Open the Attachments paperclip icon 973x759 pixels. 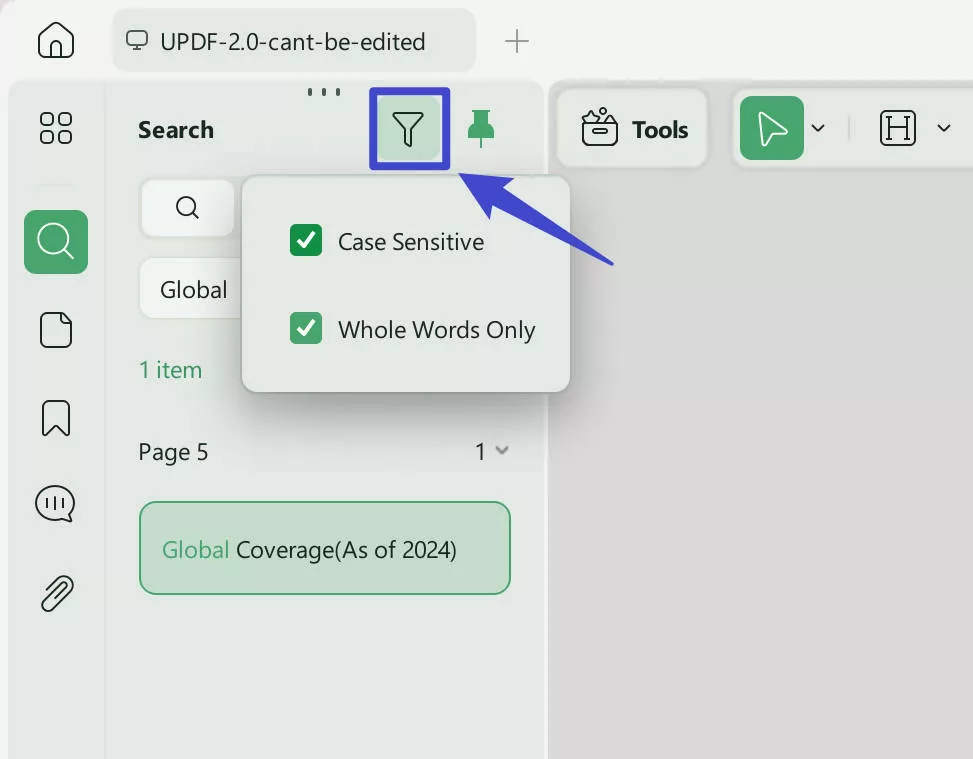pyautogui.click(x=57, y=593)
